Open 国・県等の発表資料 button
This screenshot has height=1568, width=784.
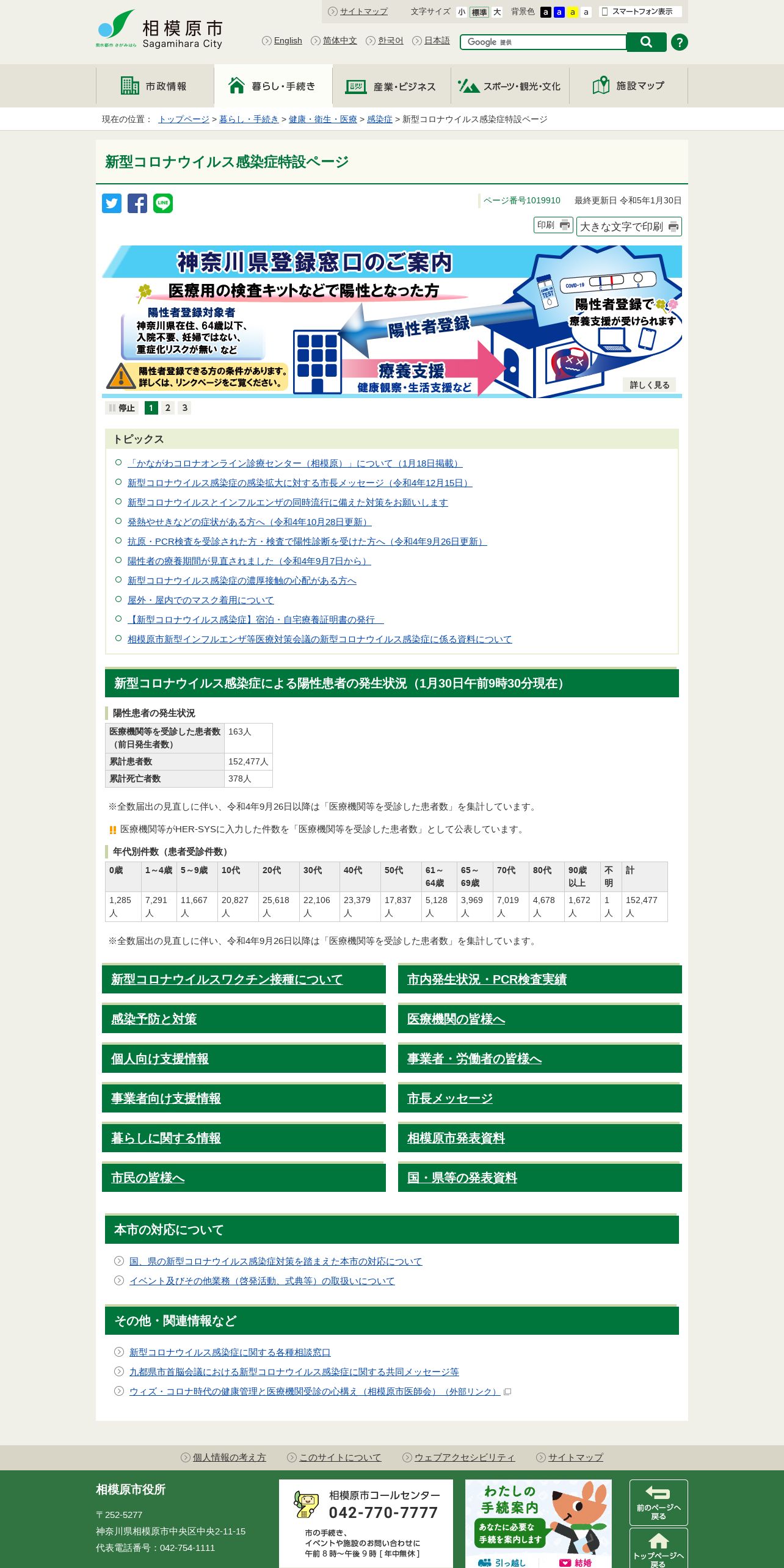[540, 1177]
